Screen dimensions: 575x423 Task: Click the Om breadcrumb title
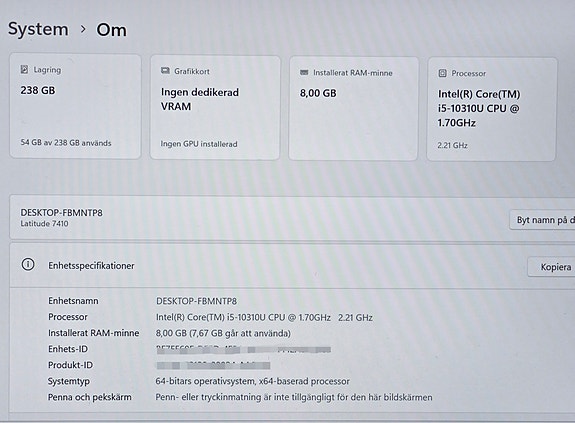tap(111, 30)
